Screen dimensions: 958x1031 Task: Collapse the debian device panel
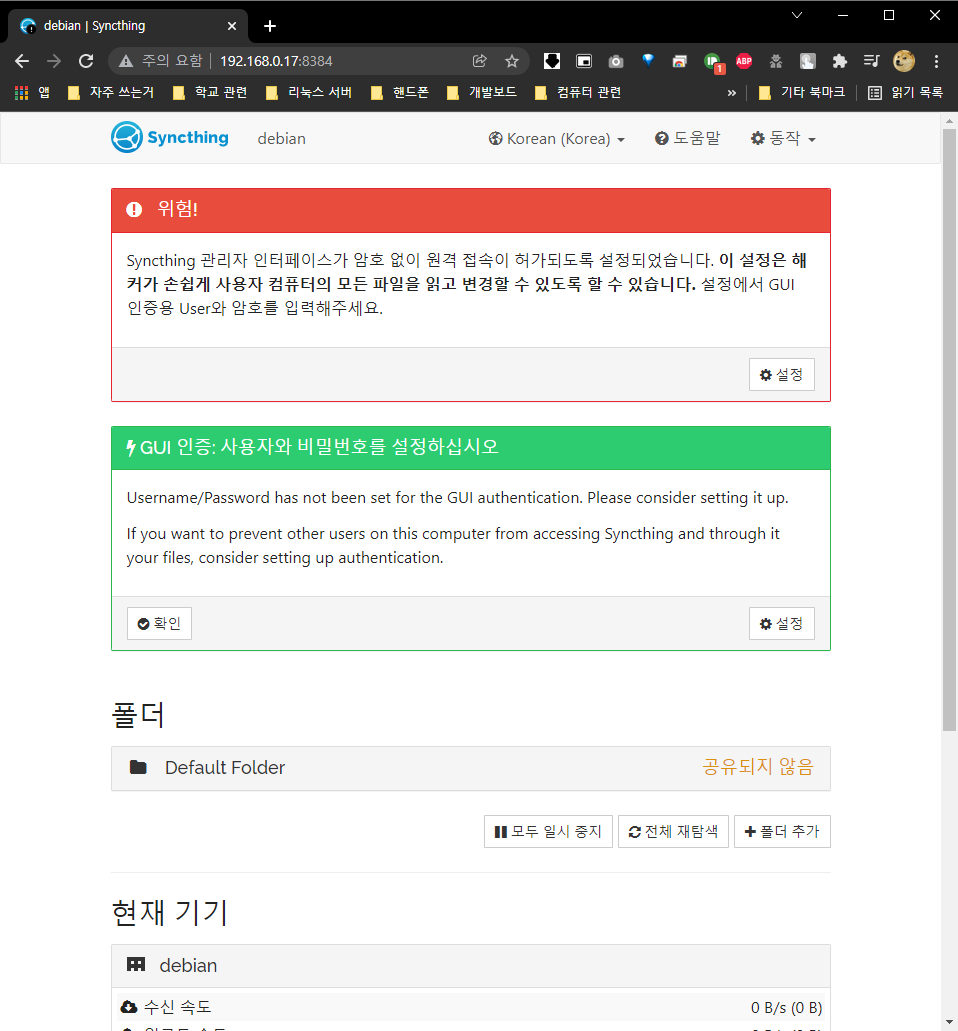[x=471, y=966]
